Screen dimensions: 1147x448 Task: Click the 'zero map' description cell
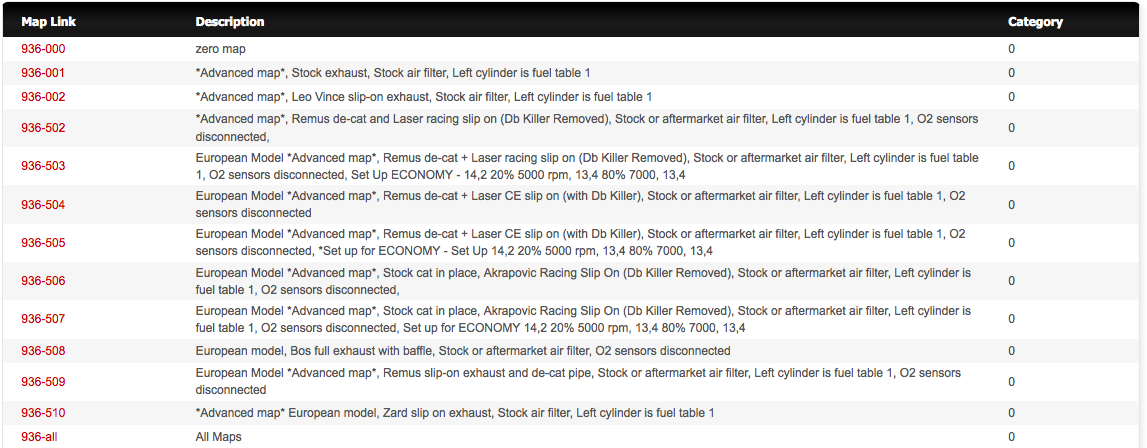point(220,49)
